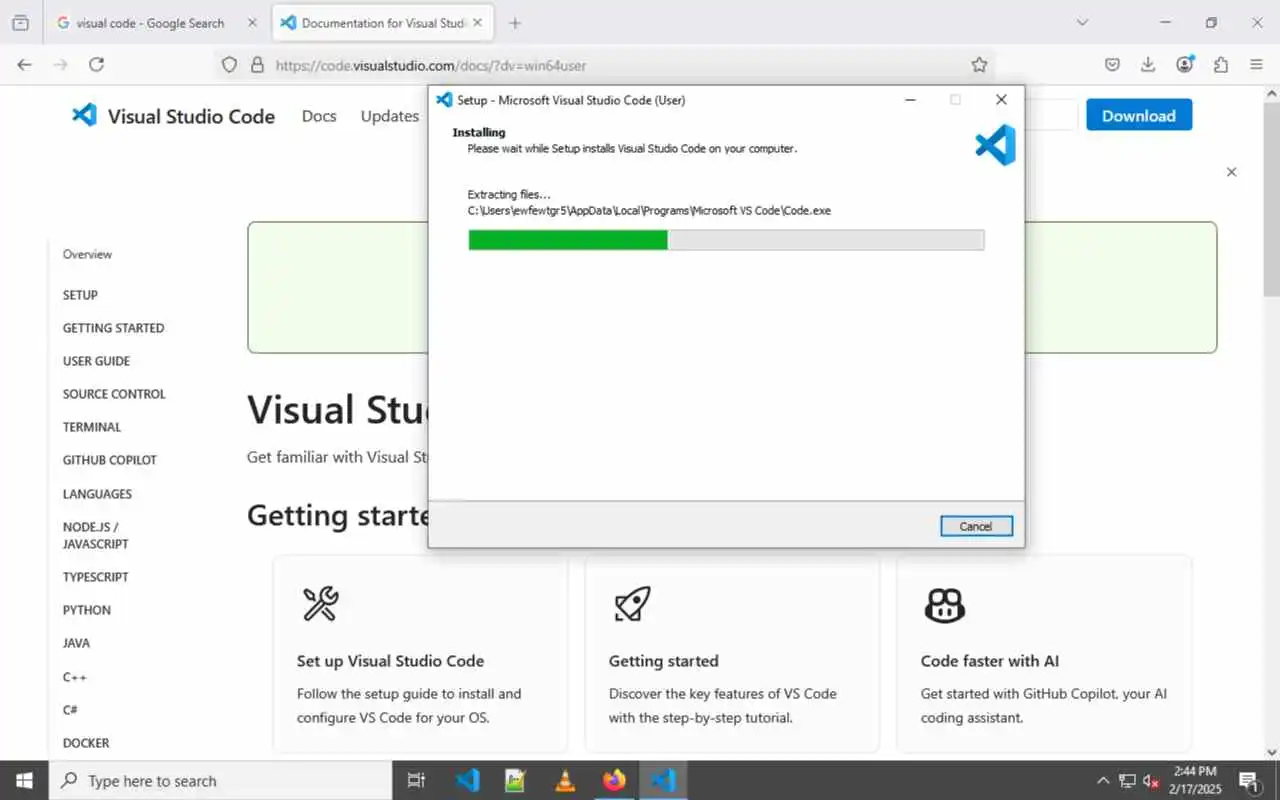Open a new browser tab
Image resolution: width=1280 pixels, height=800 pixels.
coord(515,23)
